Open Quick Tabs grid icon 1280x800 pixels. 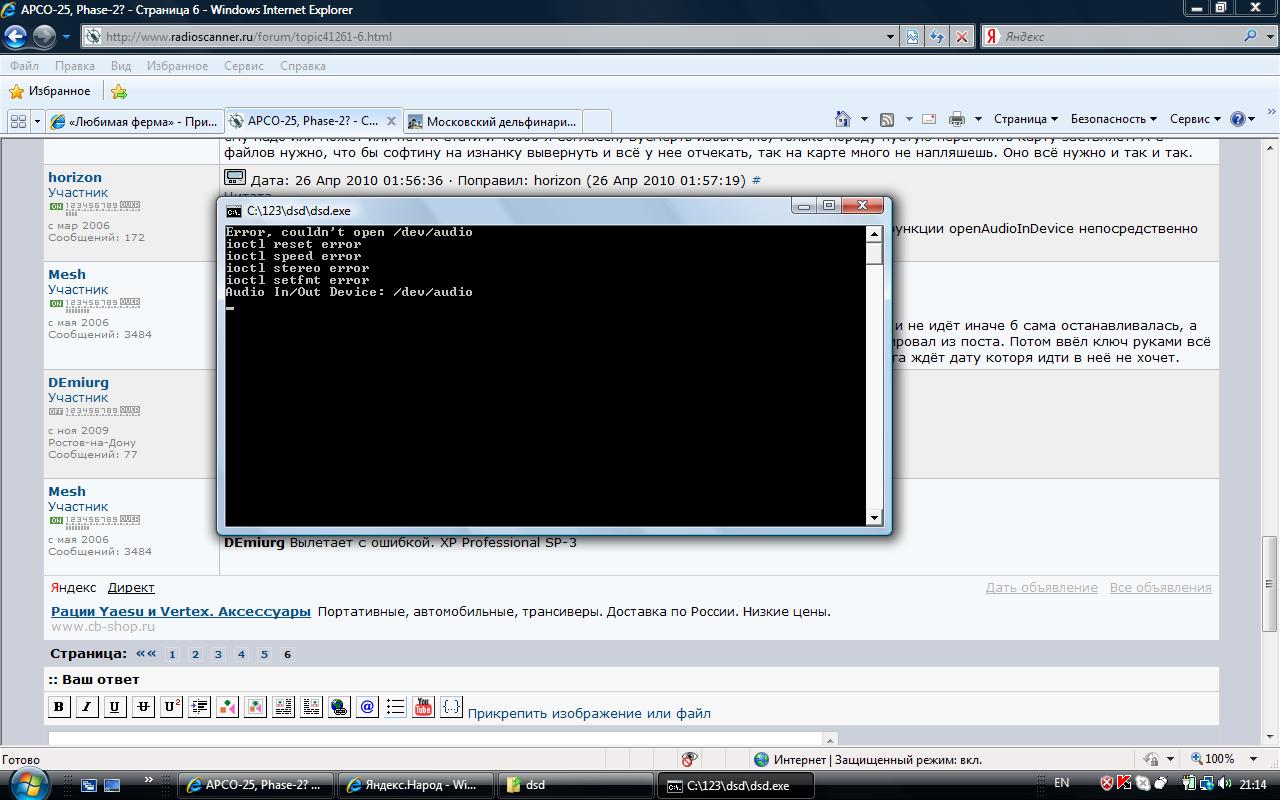[x=18, y=121]
